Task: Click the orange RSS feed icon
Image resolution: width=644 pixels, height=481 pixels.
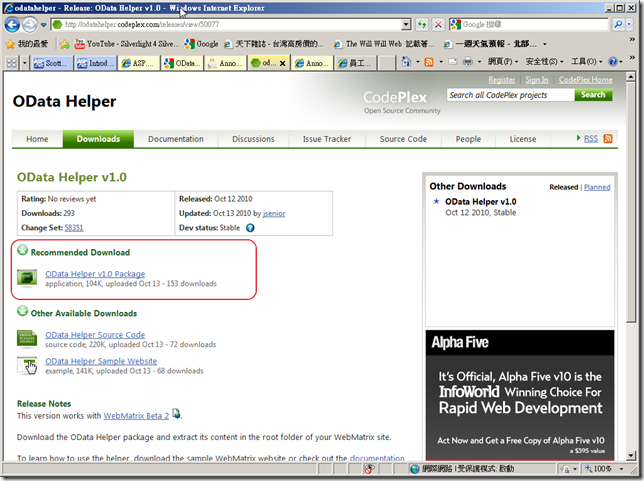Action: pyautogui.click(x=608, y=138)
